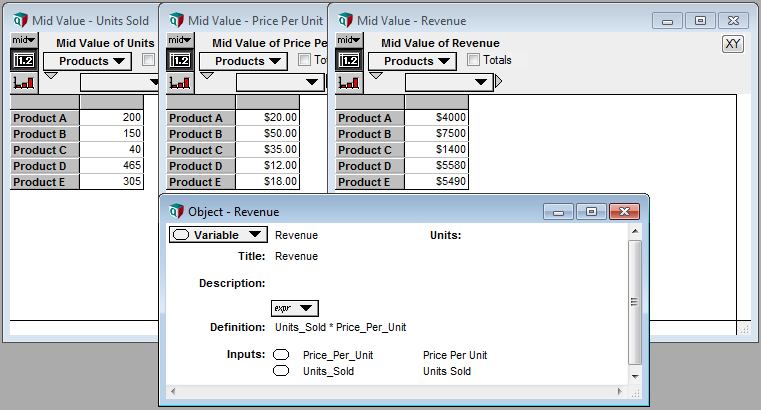The height and width of the screenshot is (410, 761).
Task: Click vertical scrollbar thumb in Object window
Action: (x=635, y=302)
